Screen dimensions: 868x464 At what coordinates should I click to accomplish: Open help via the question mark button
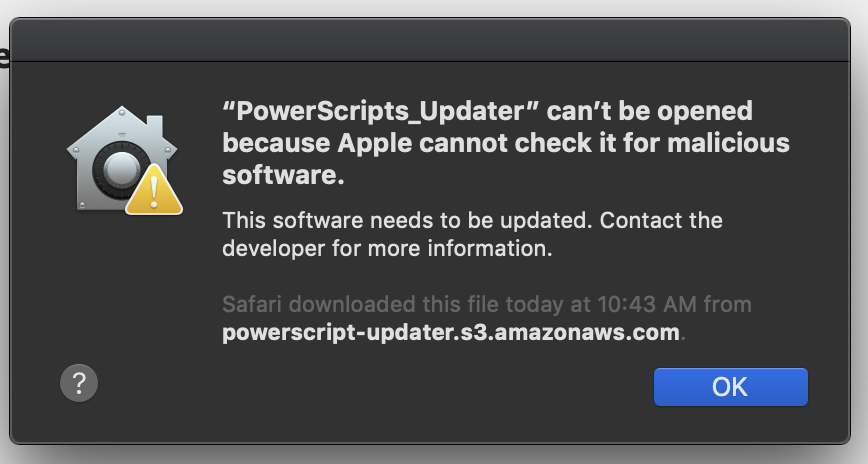pos(79,383)
